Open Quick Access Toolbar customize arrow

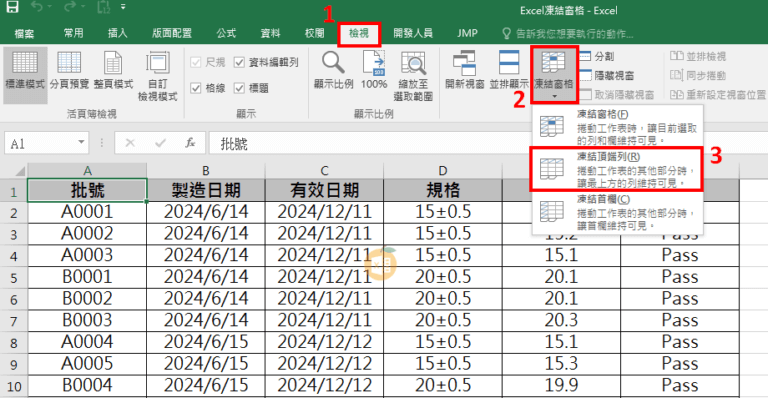(x=123, y=7)
